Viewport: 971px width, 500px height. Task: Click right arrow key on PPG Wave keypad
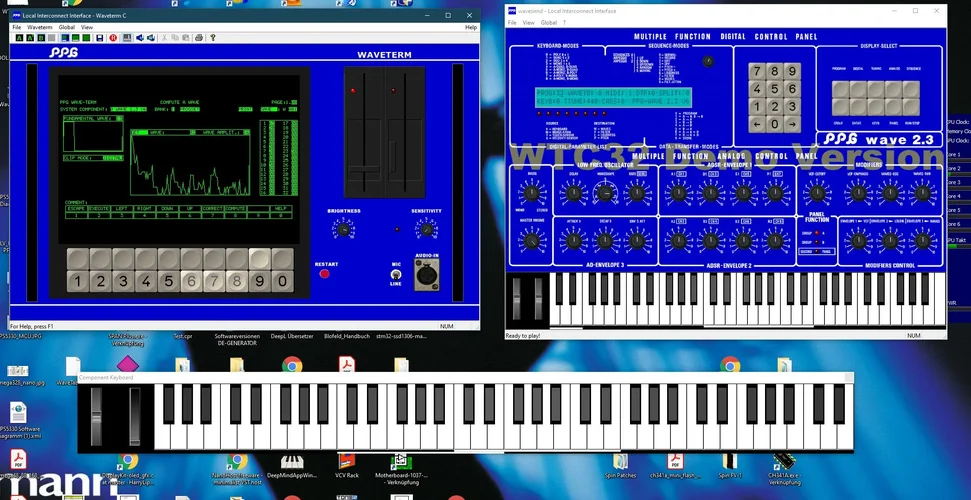tap(791, 124)
